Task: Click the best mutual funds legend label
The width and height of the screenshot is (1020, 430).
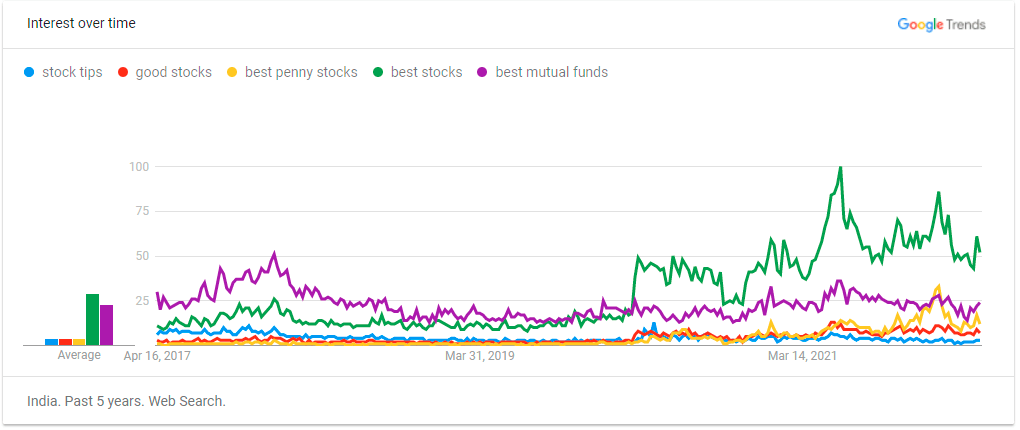Action: 552,72
